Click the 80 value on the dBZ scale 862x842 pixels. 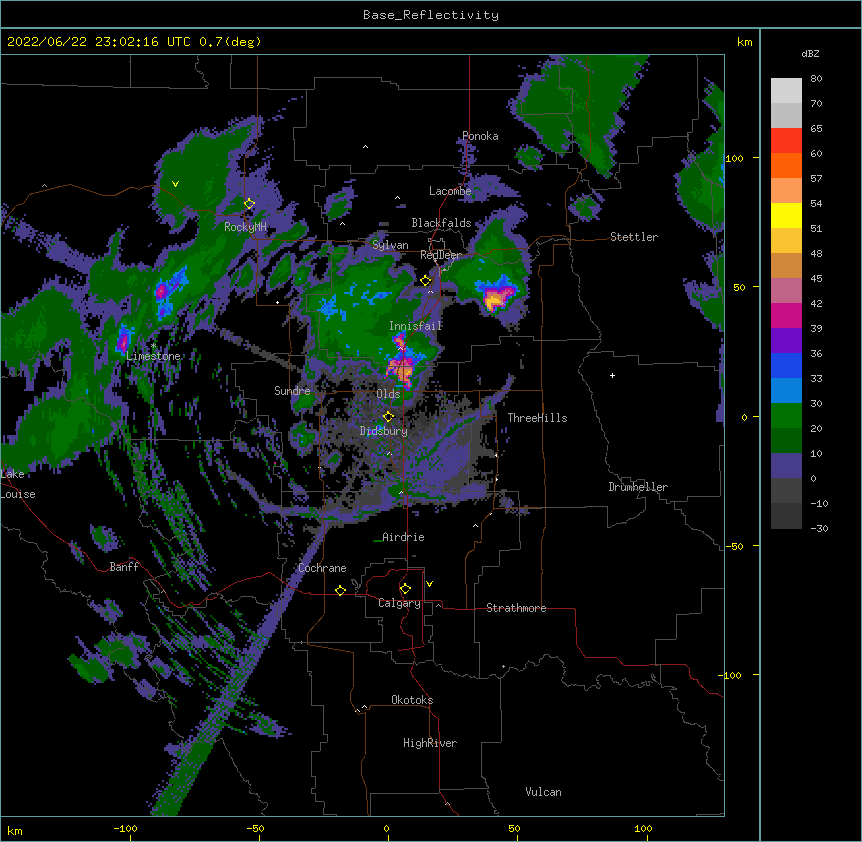816,79
